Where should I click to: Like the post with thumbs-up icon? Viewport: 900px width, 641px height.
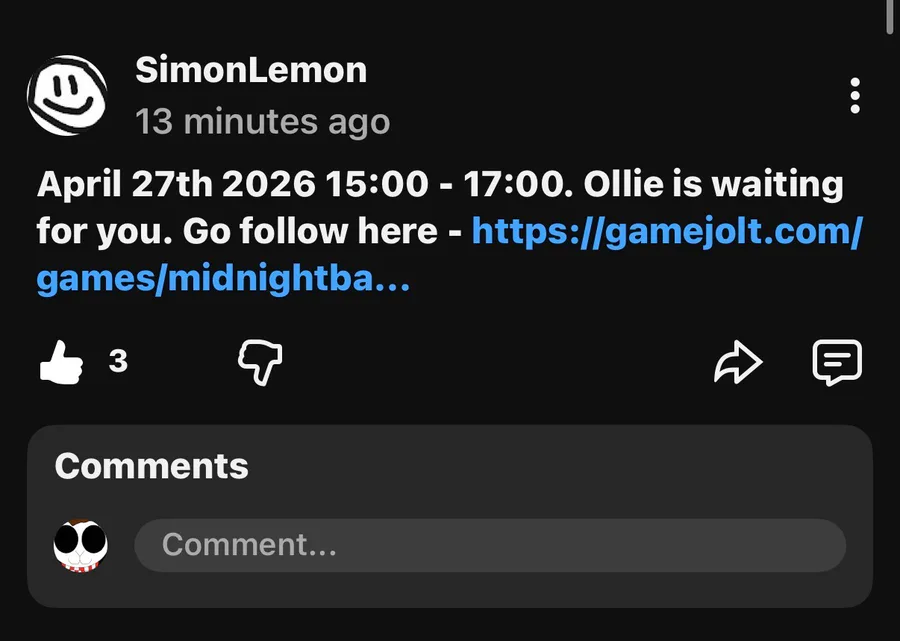coord(60,361)
